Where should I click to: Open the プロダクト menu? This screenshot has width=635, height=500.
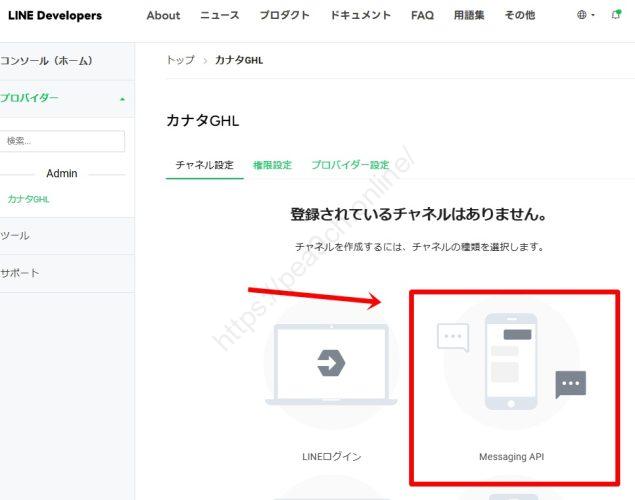[x=284, y=16]
